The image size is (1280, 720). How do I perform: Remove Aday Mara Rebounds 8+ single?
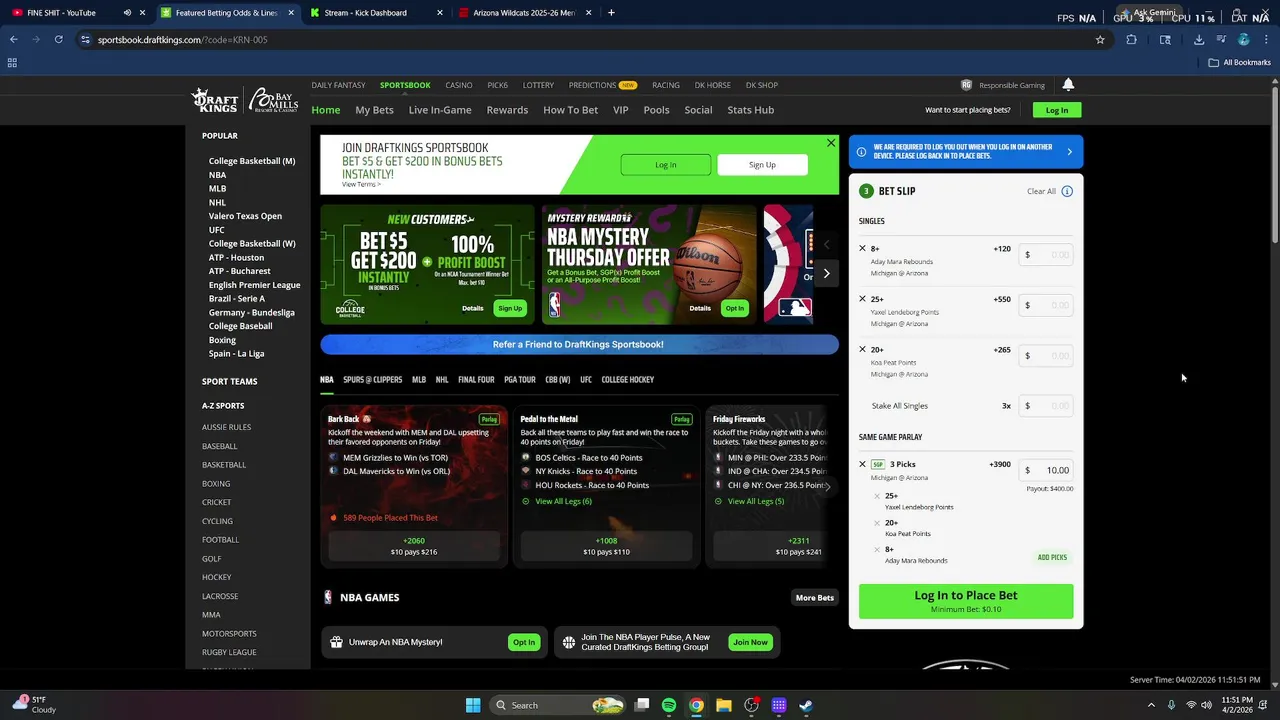point(862,248)
